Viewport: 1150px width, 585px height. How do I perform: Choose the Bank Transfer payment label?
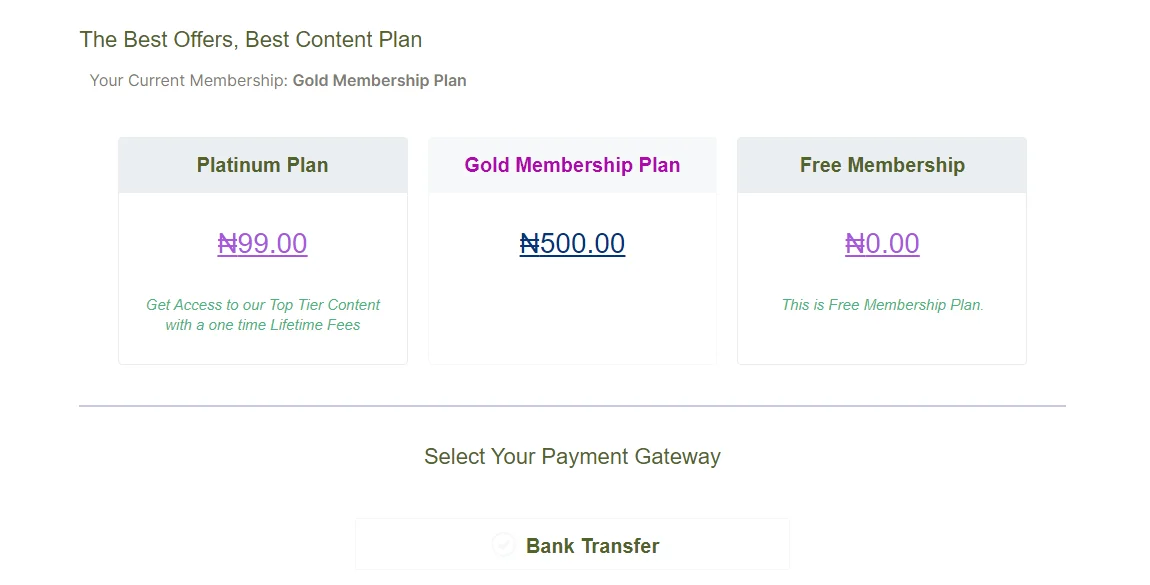pos(592,546)
